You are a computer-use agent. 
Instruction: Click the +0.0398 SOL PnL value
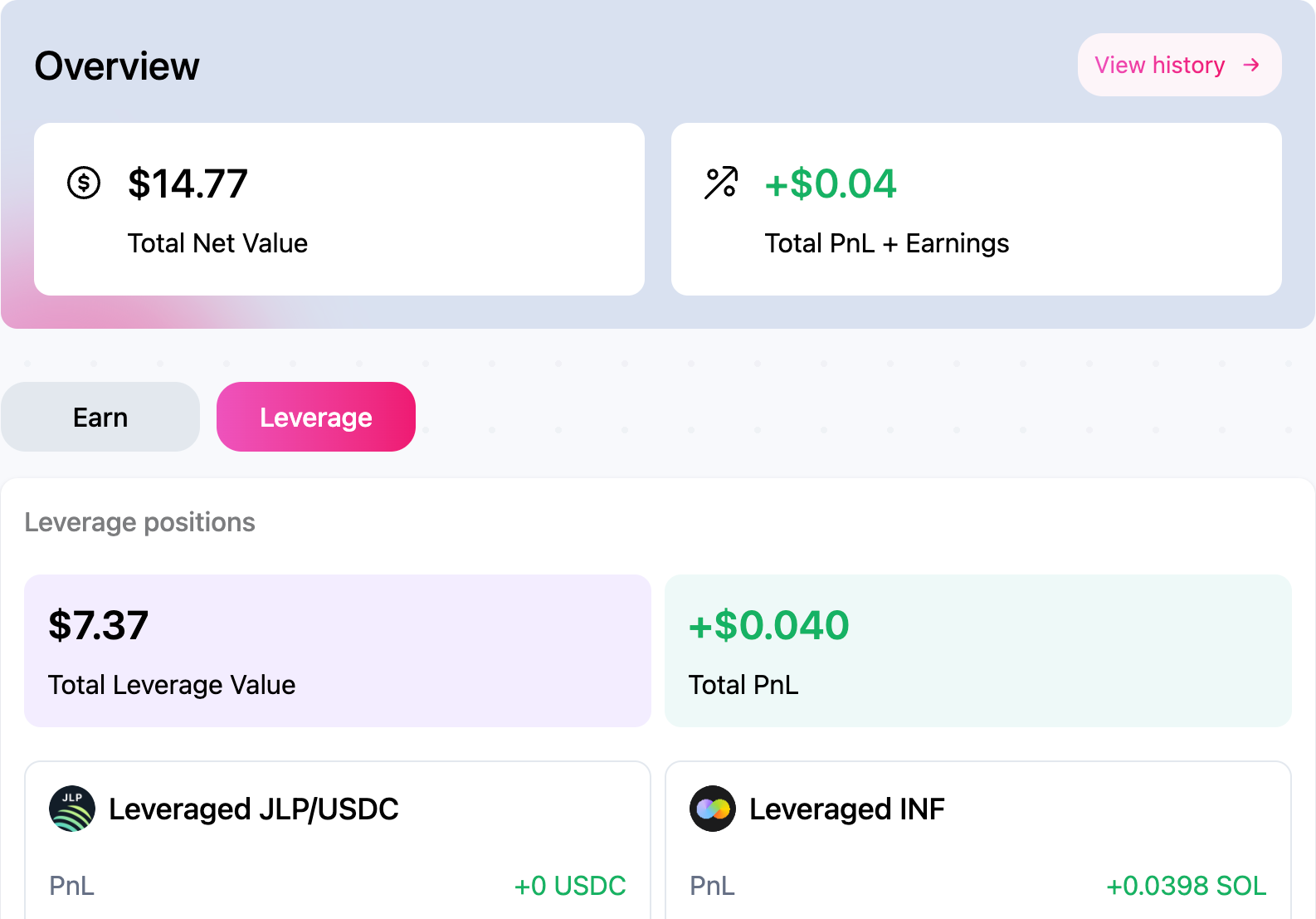[1186, 886]
